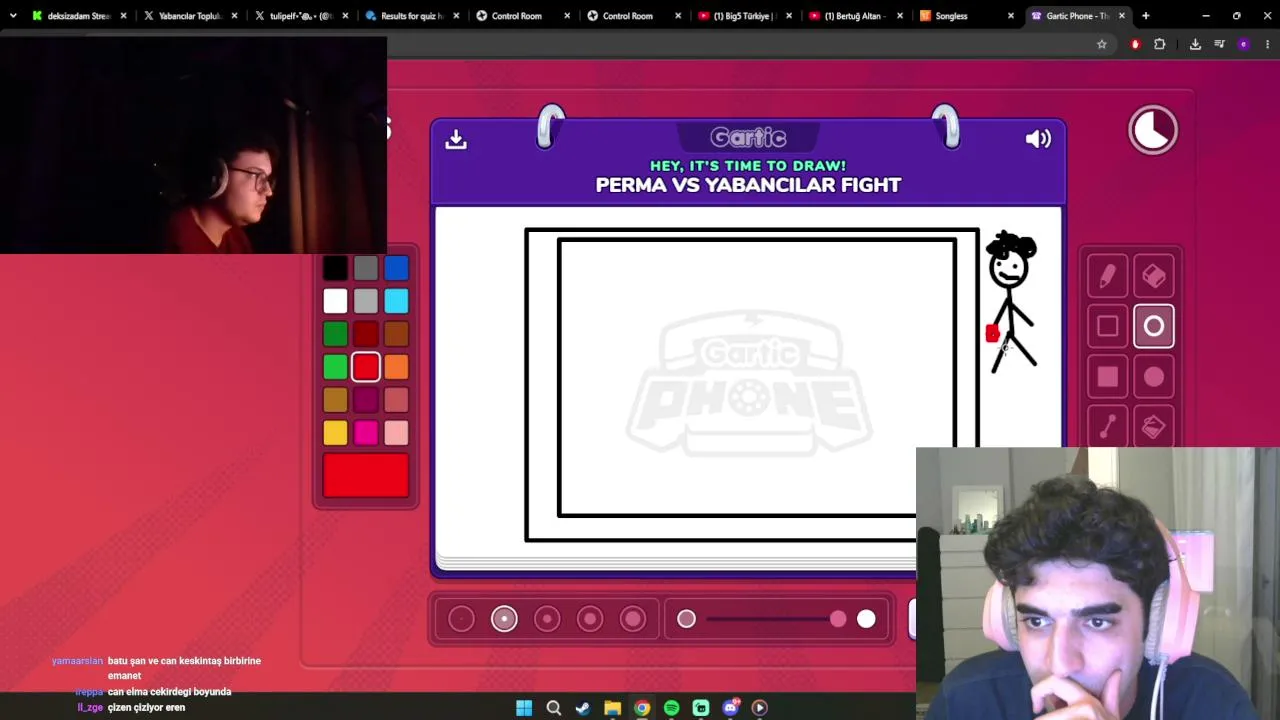Mute the Gartic Phone sound icon
This screenshot has height=720, width=1280.
point(1038,139)
